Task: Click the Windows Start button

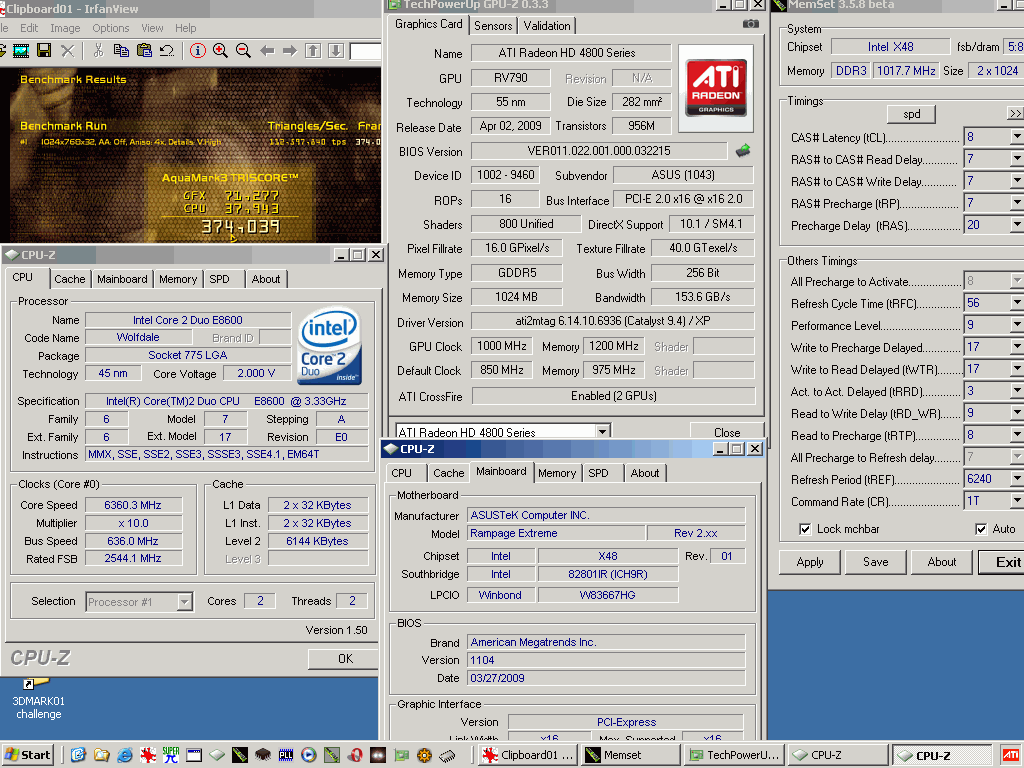Action: tap(28, 755)
